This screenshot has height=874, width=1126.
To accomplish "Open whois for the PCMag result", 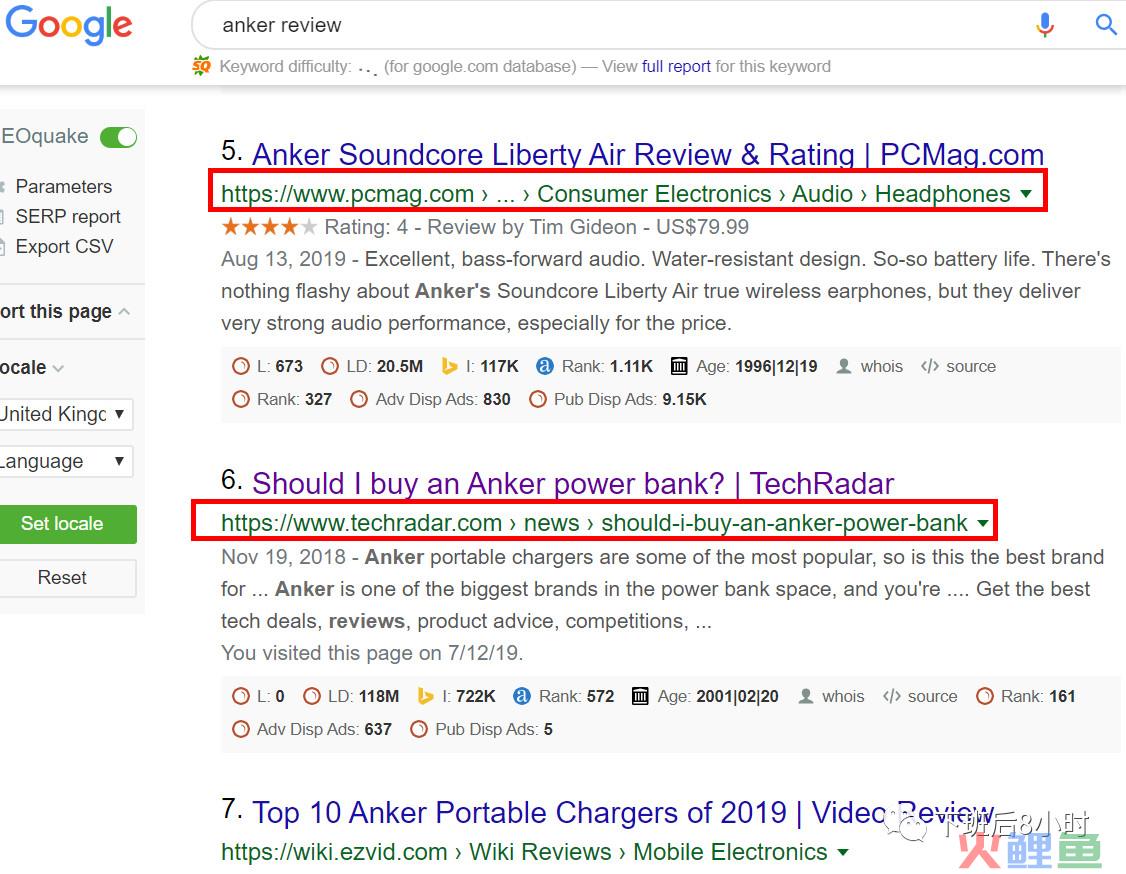I will pyautogui.click(x=870, y=366).
